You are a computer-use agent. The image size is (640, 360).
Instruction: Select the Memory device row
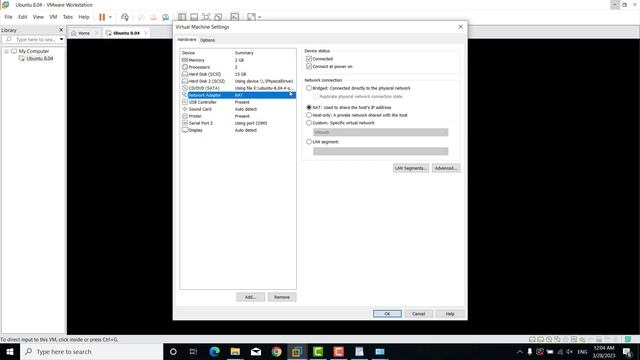tap(238, 60)
